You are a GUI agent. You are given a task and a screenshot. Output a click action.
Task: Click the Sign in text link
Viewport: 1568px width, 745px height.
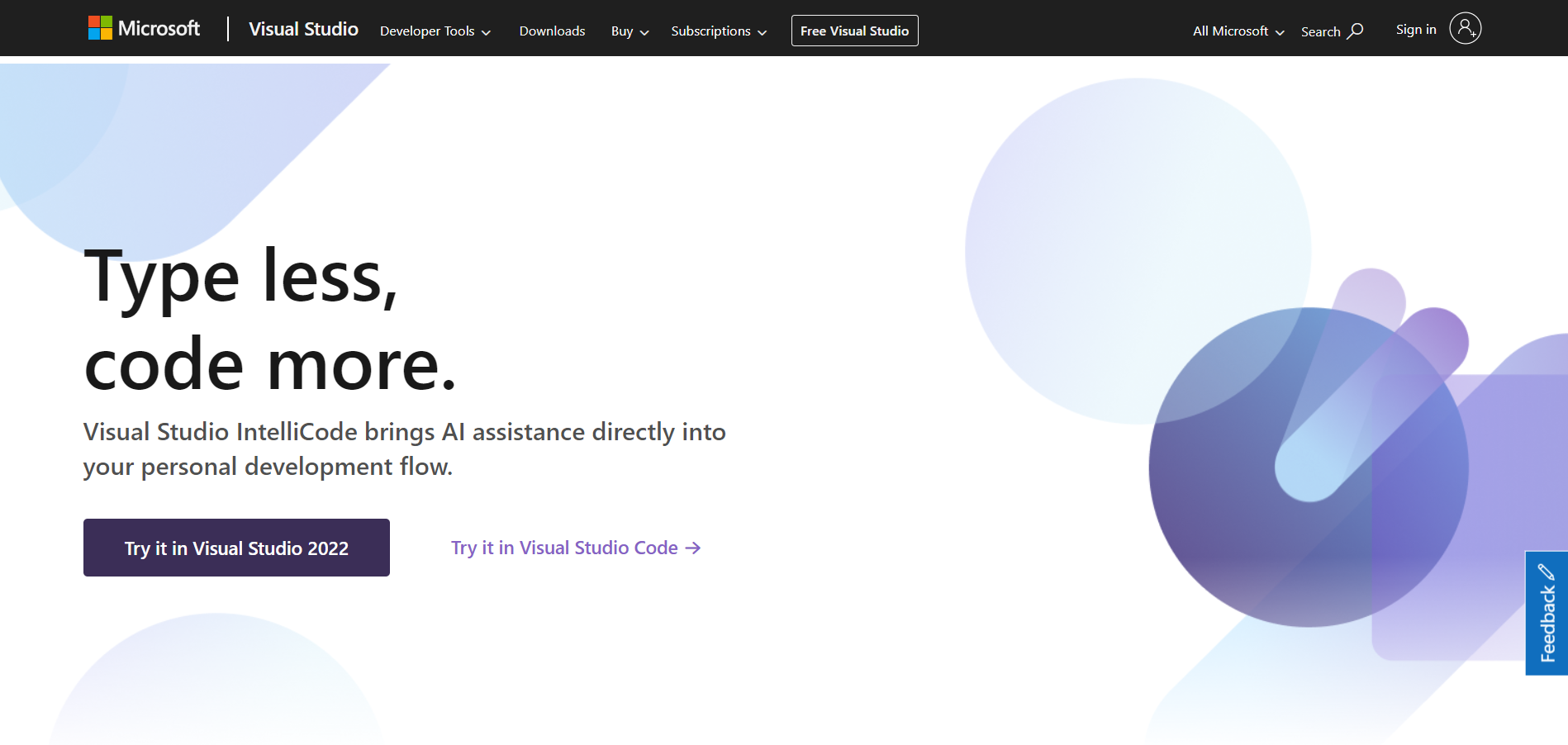pyautogui.click(x=1415, y=30)
